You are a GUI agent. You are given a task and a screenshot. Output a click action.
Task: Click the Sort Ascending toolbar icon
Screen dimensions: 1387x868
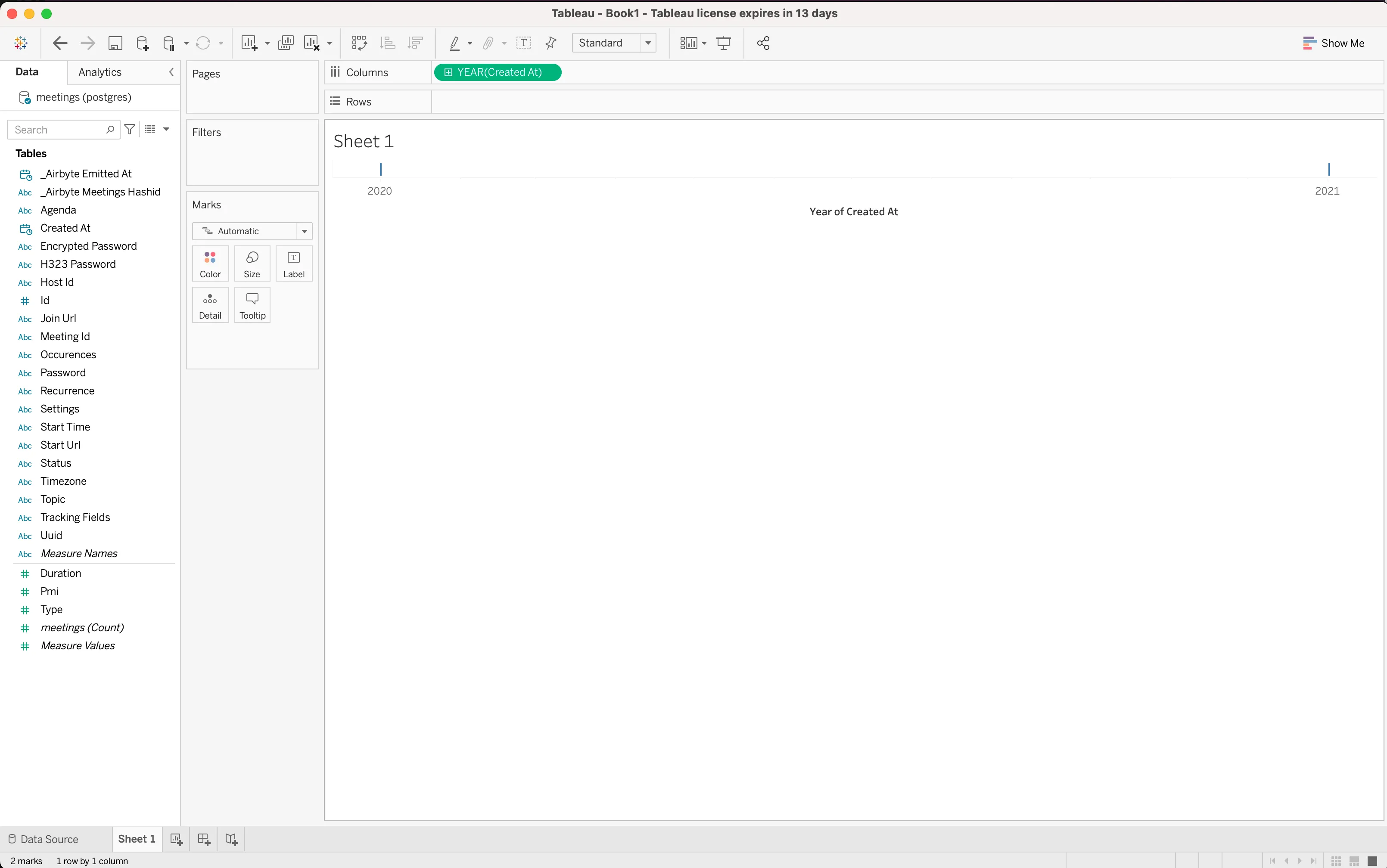(388, 43)
